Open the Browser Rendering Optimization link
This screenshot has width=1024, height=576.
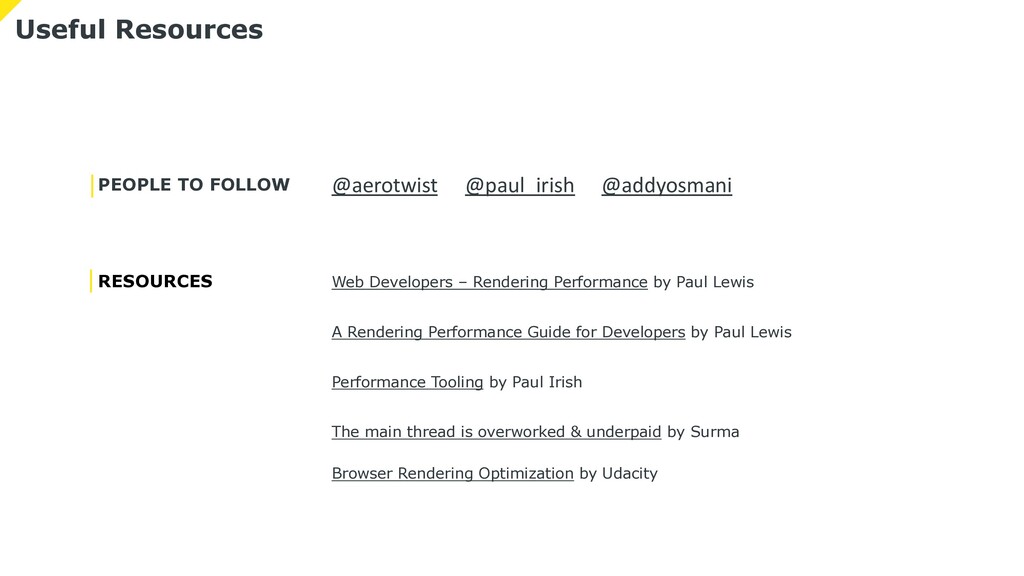click(x=453, y=473)
